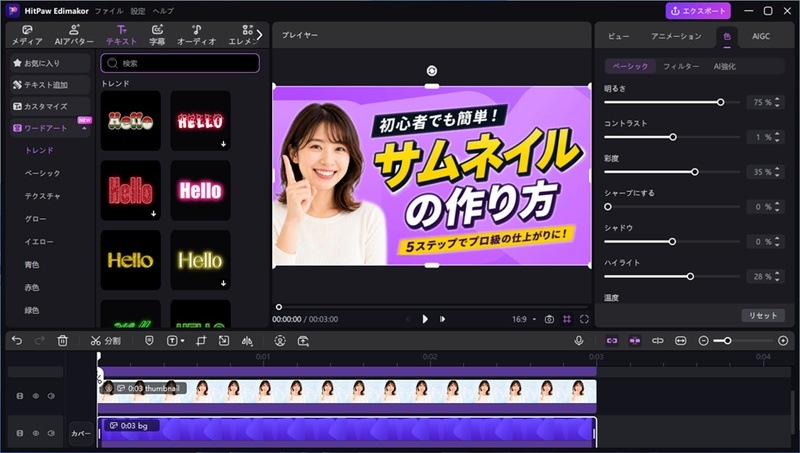Open the AI portrait cutout icon
The width and height of the screenshot is (800, 453).
[x=280, y=340]
